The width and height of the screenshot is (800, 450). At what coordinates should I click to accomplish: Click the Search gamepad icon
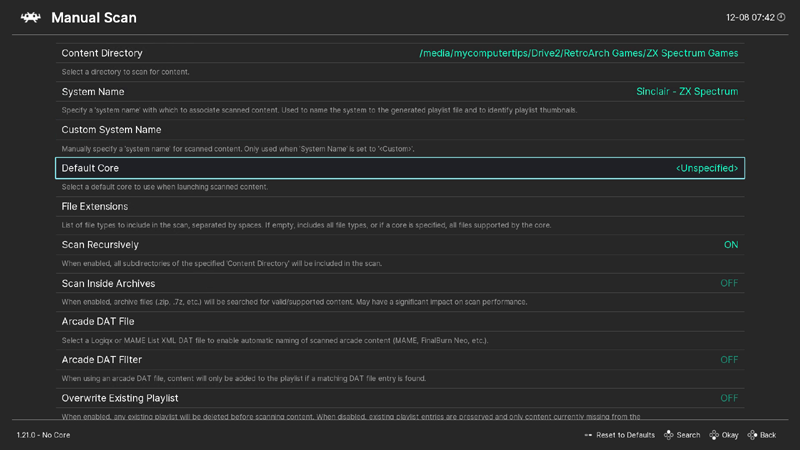(x=669, y=436)
